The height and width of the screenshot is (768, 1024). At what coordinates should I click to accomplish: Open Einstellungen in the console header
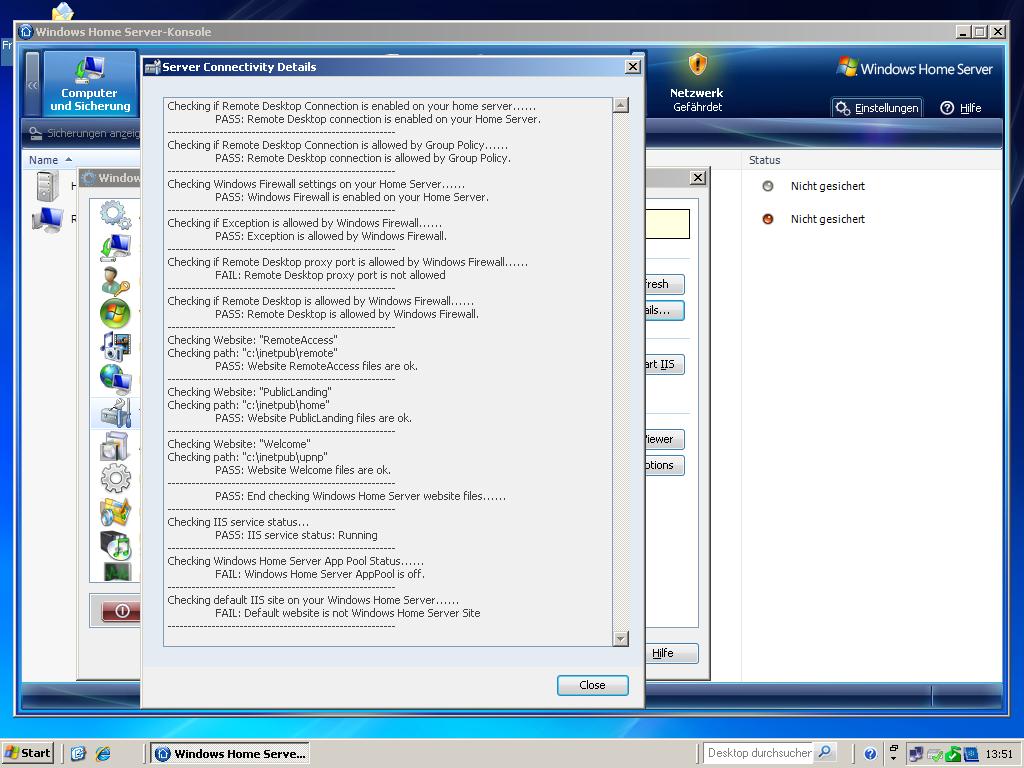coord(877,108)
